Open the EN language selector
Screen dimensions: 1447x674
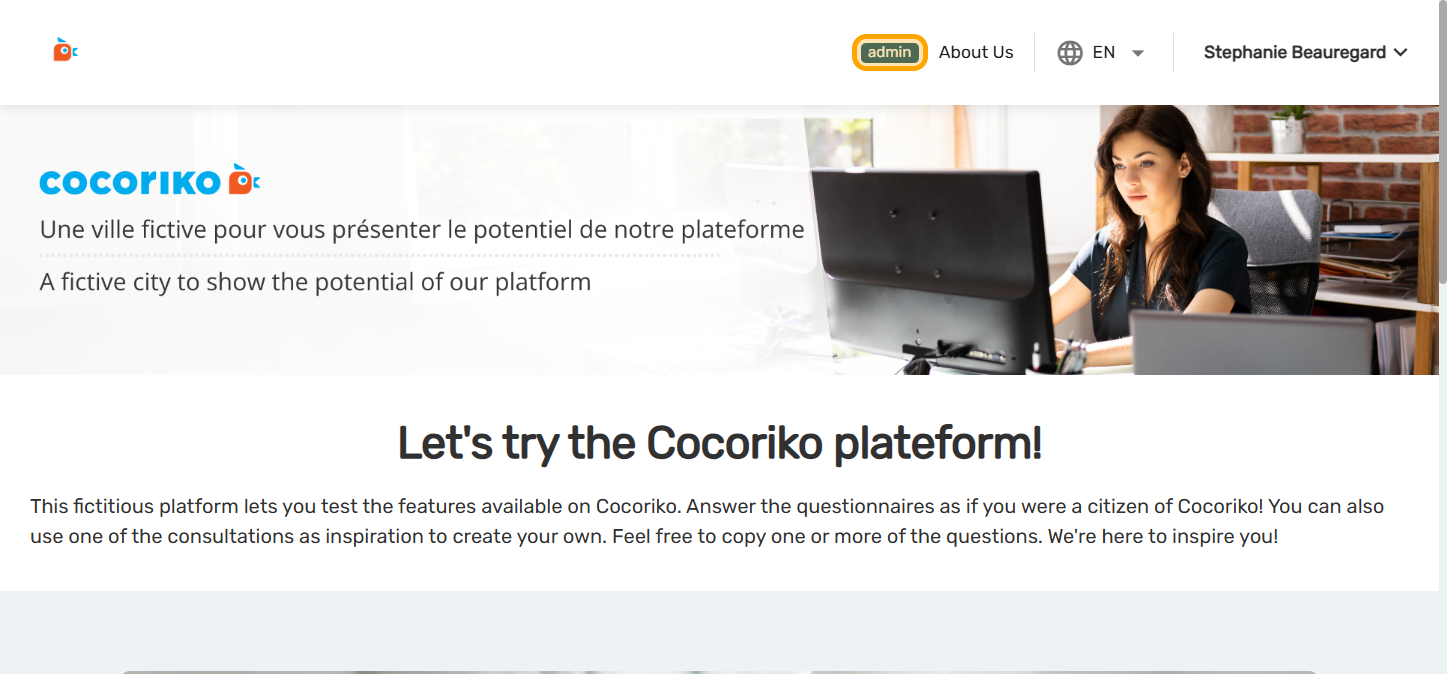click(1103, 53)
